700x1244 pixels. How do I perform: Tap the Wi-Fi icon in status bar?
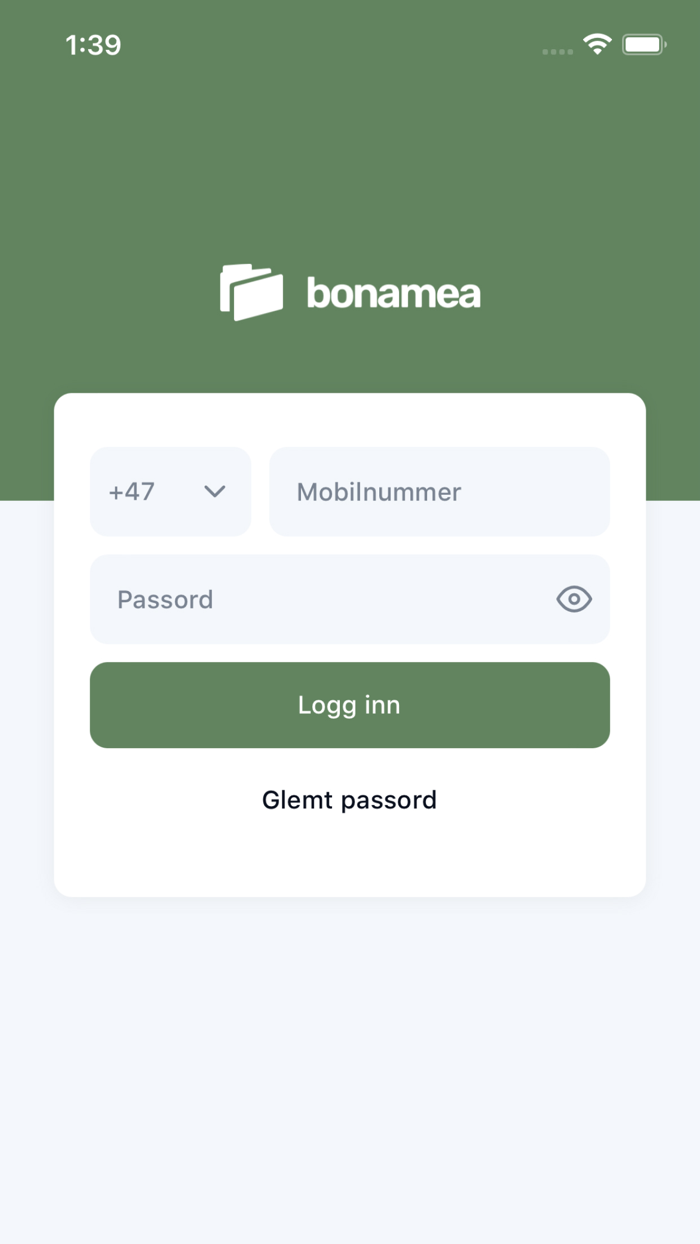[x=597, y=44]
